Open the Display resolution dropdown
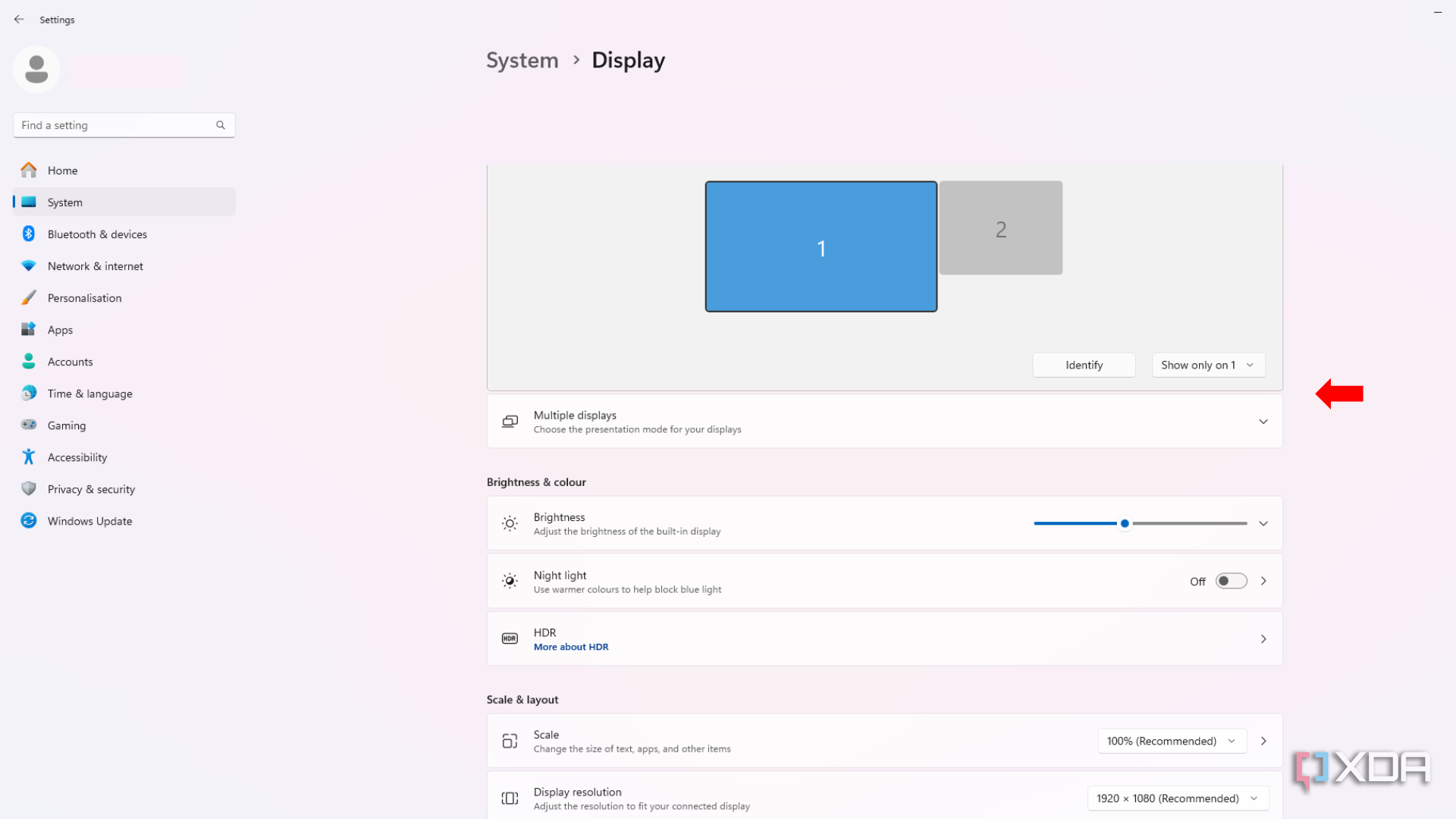The height and width of the screenshot is (819, 1456). 1177,799
